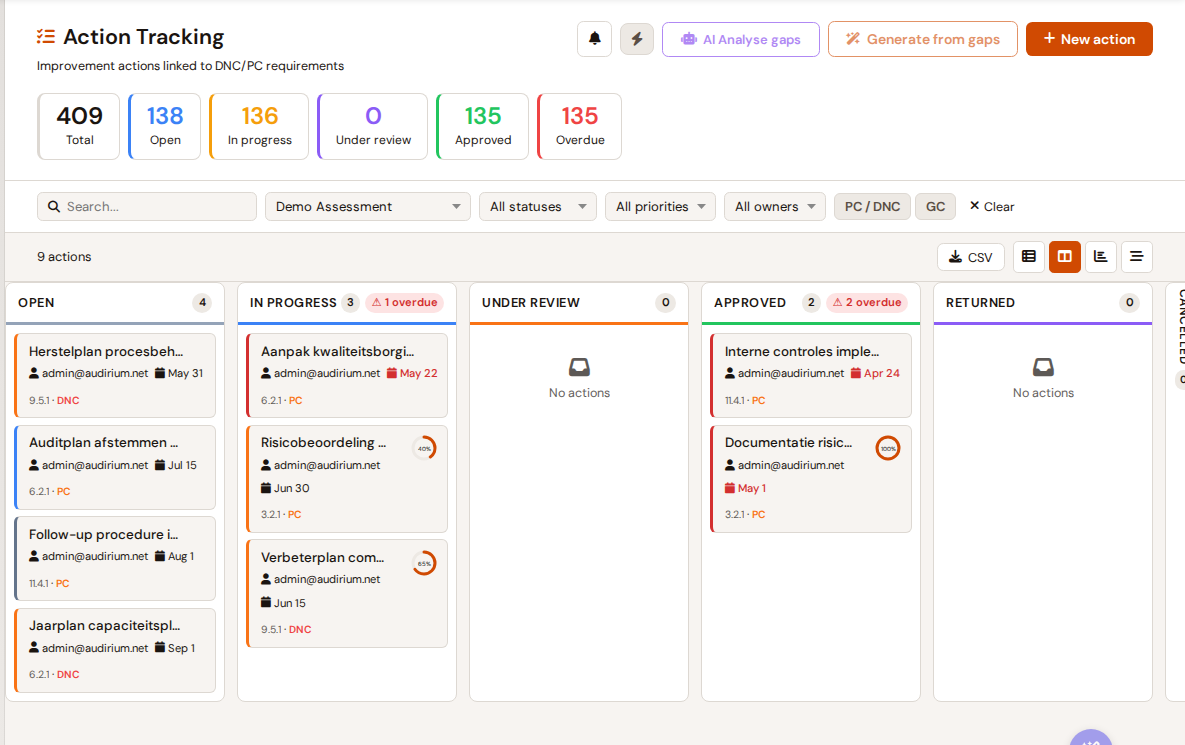Screen dimensions: 1185x745
Task: Click the 6.2.1 DNC tag on Jaarplan card
Action: tap(54, 674)
